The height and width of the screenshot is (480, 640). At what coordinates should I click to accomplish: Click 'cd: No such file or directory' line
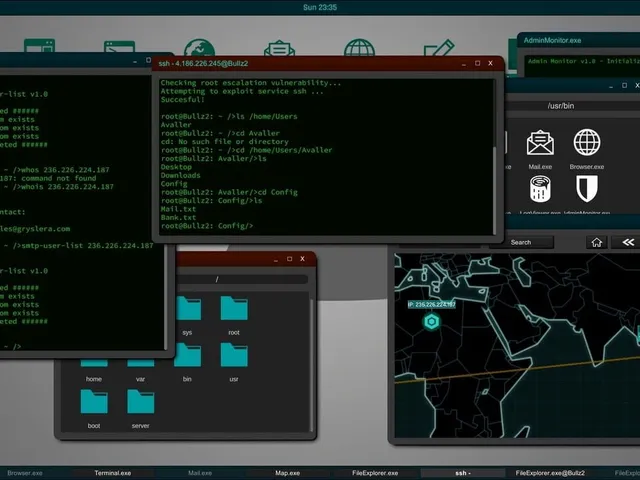224,142
